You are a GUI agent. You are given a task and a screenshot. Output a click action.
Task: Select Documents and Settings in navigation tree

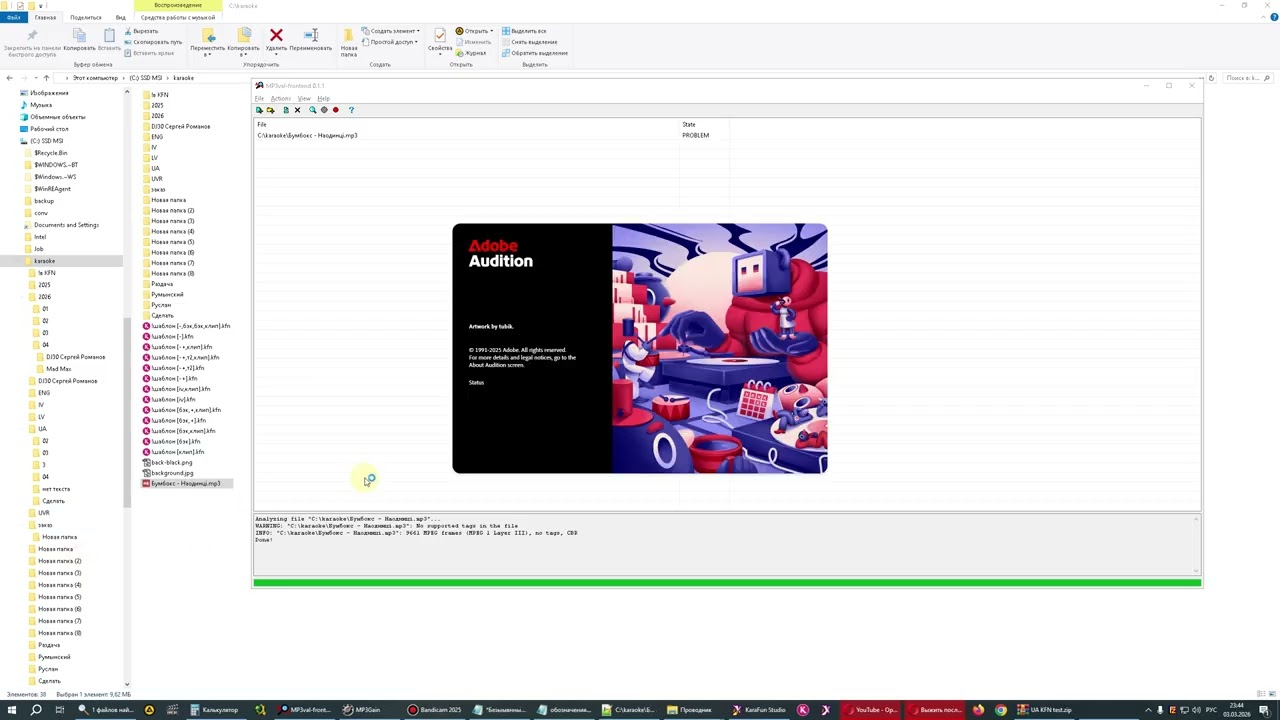[66, 225]
